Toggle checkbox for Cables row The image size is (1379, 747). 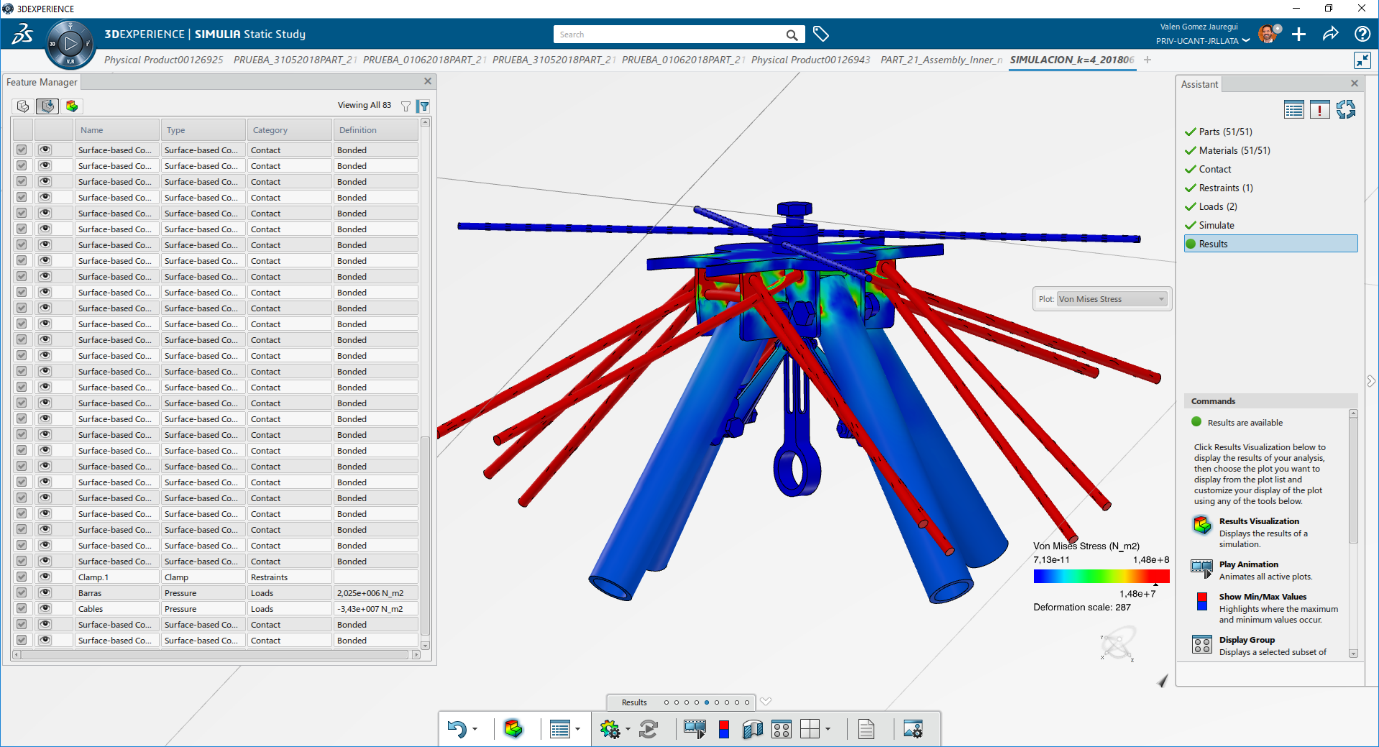(22, 609)
